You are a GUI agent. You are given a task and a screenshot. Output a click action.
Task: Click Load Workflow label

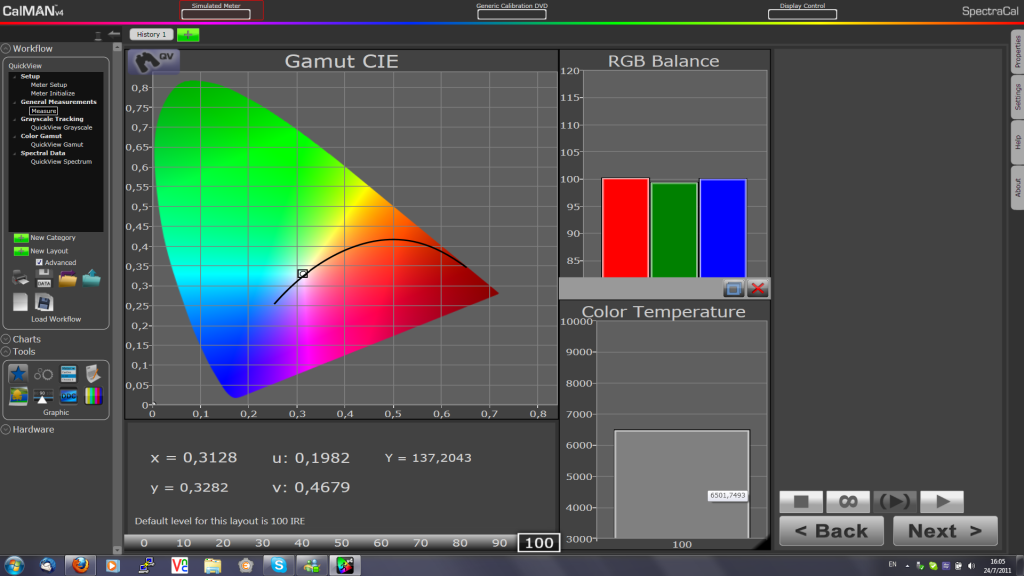56,319
